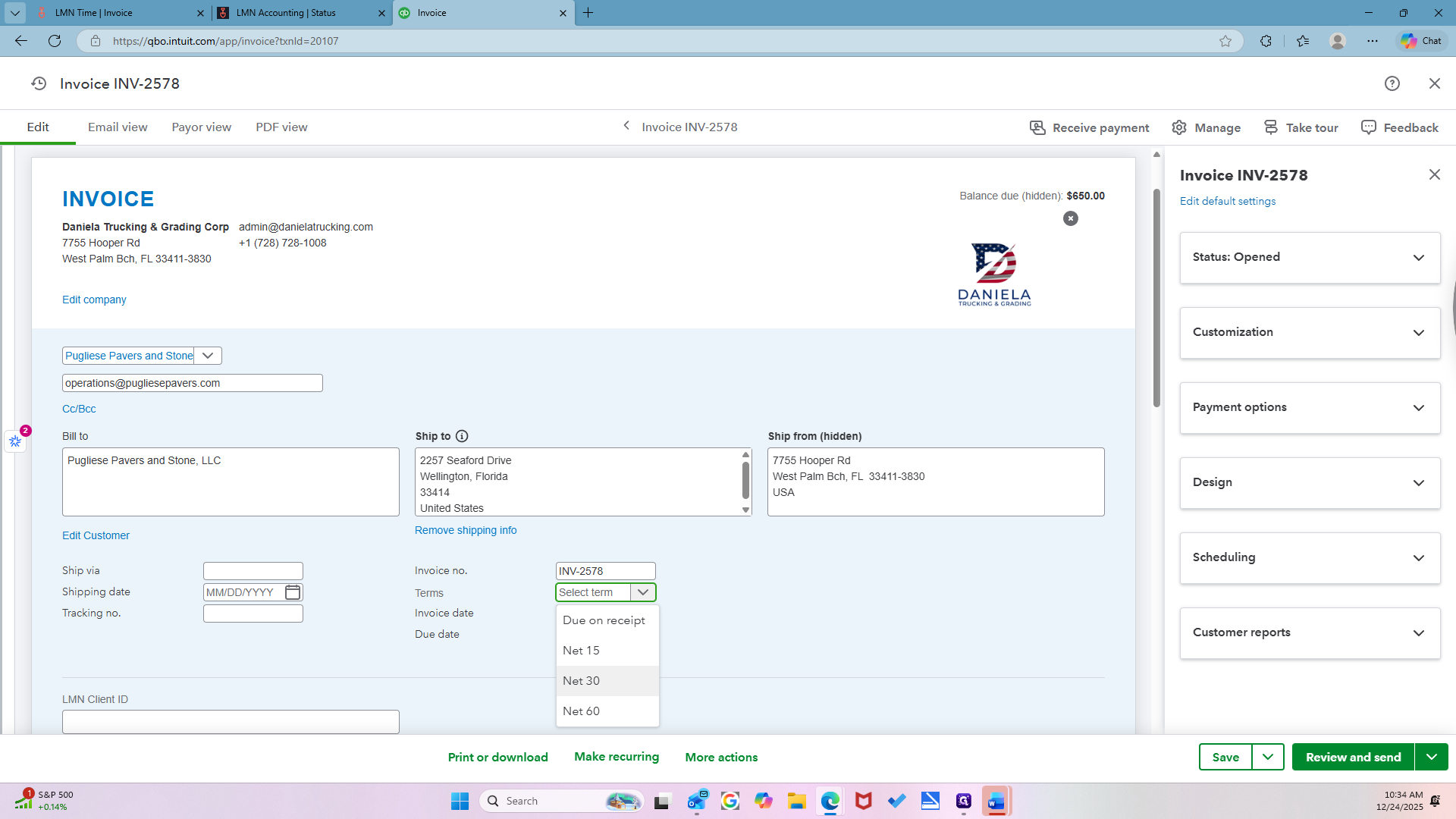Add this page to favorites star icon

(x=1225, y=41)
